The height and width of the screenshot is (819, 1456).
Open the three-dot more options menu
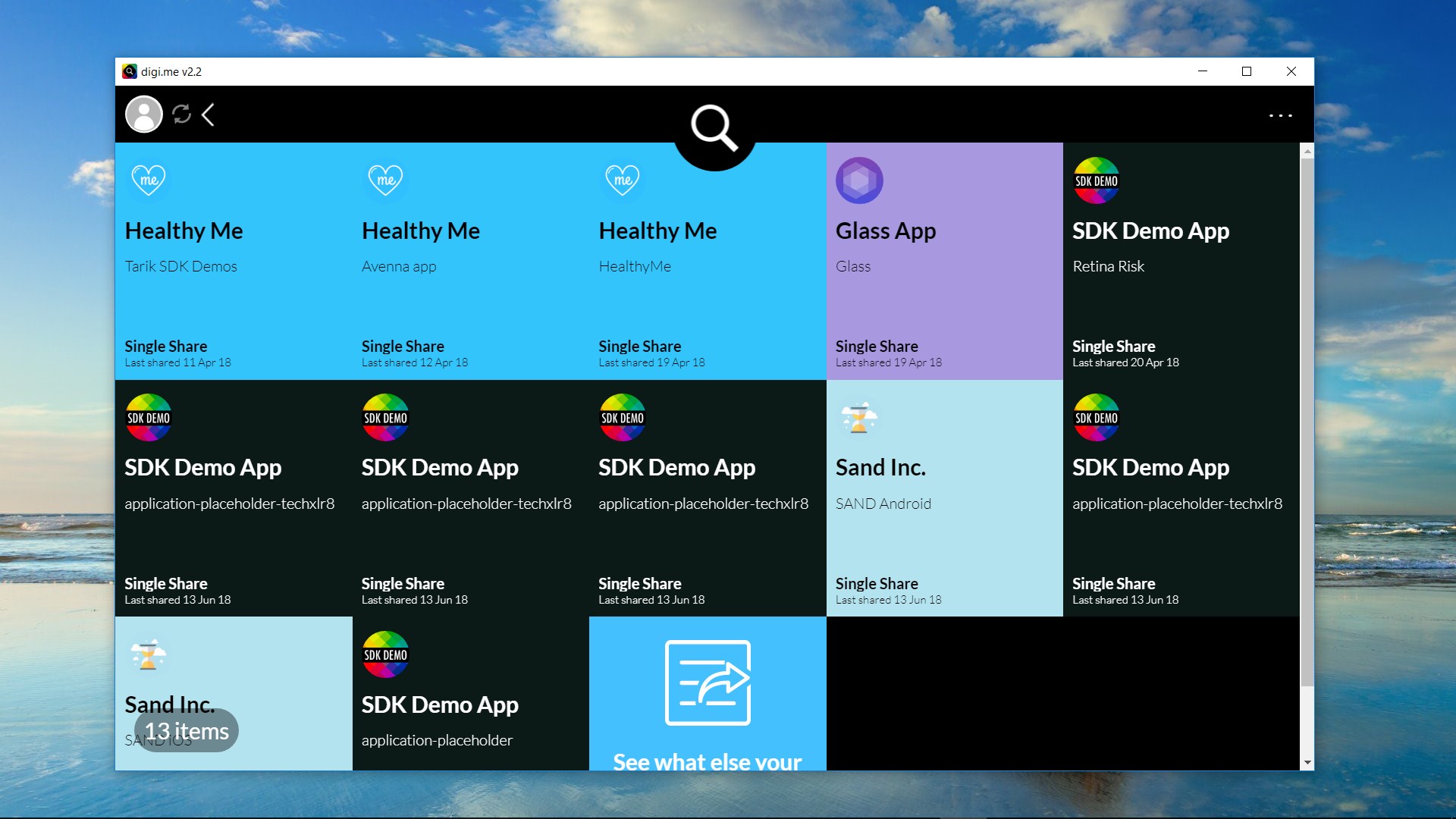point(1280,115)
